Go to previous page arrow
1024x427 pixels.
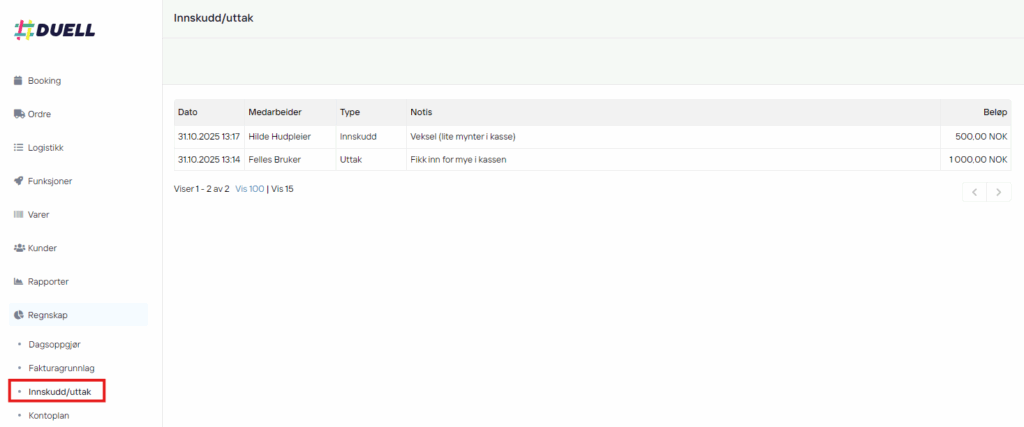click(x=974, y=192)
